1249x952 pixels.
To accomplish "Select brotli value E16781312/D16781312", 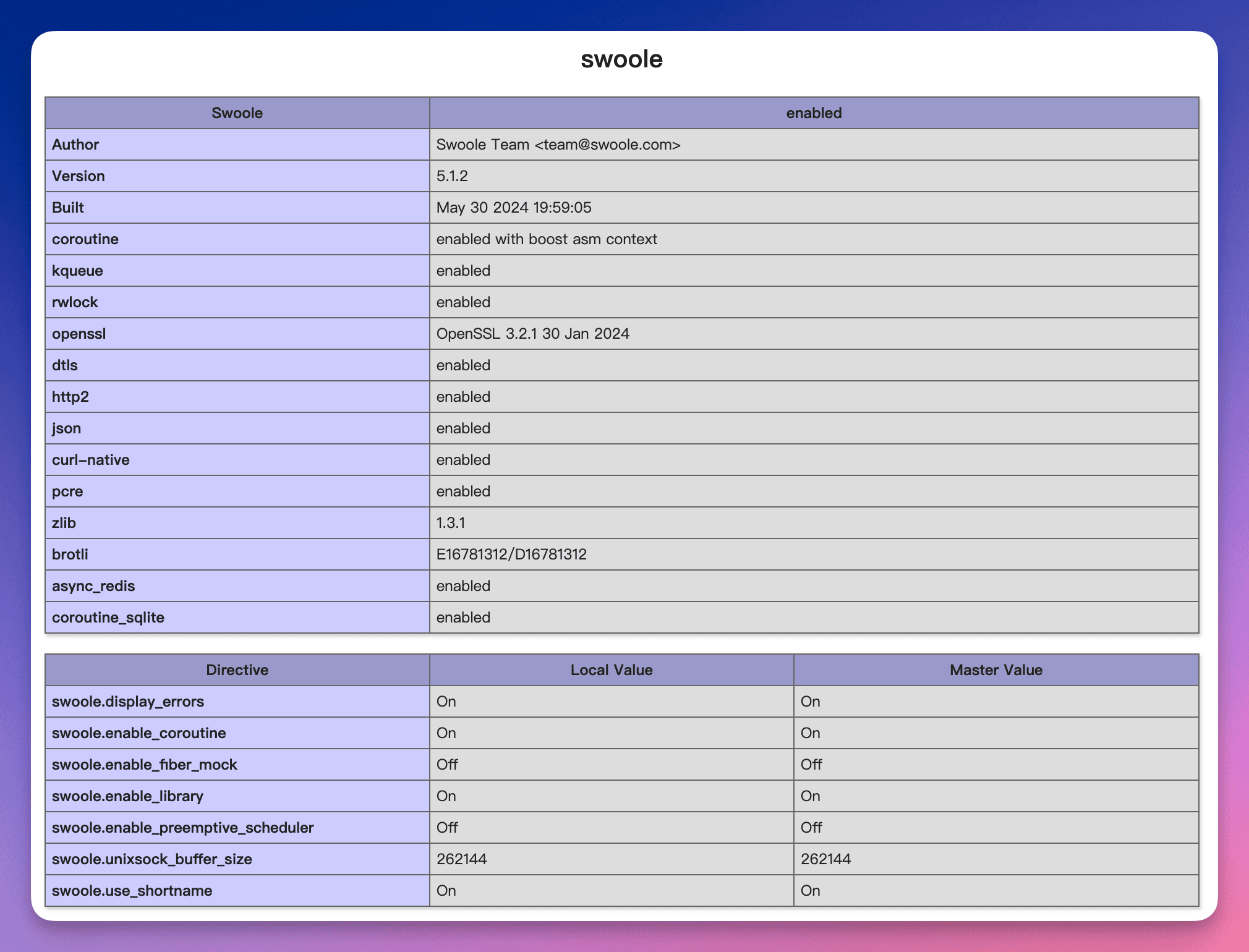I will pyautogui.click(x=511, y=555).
